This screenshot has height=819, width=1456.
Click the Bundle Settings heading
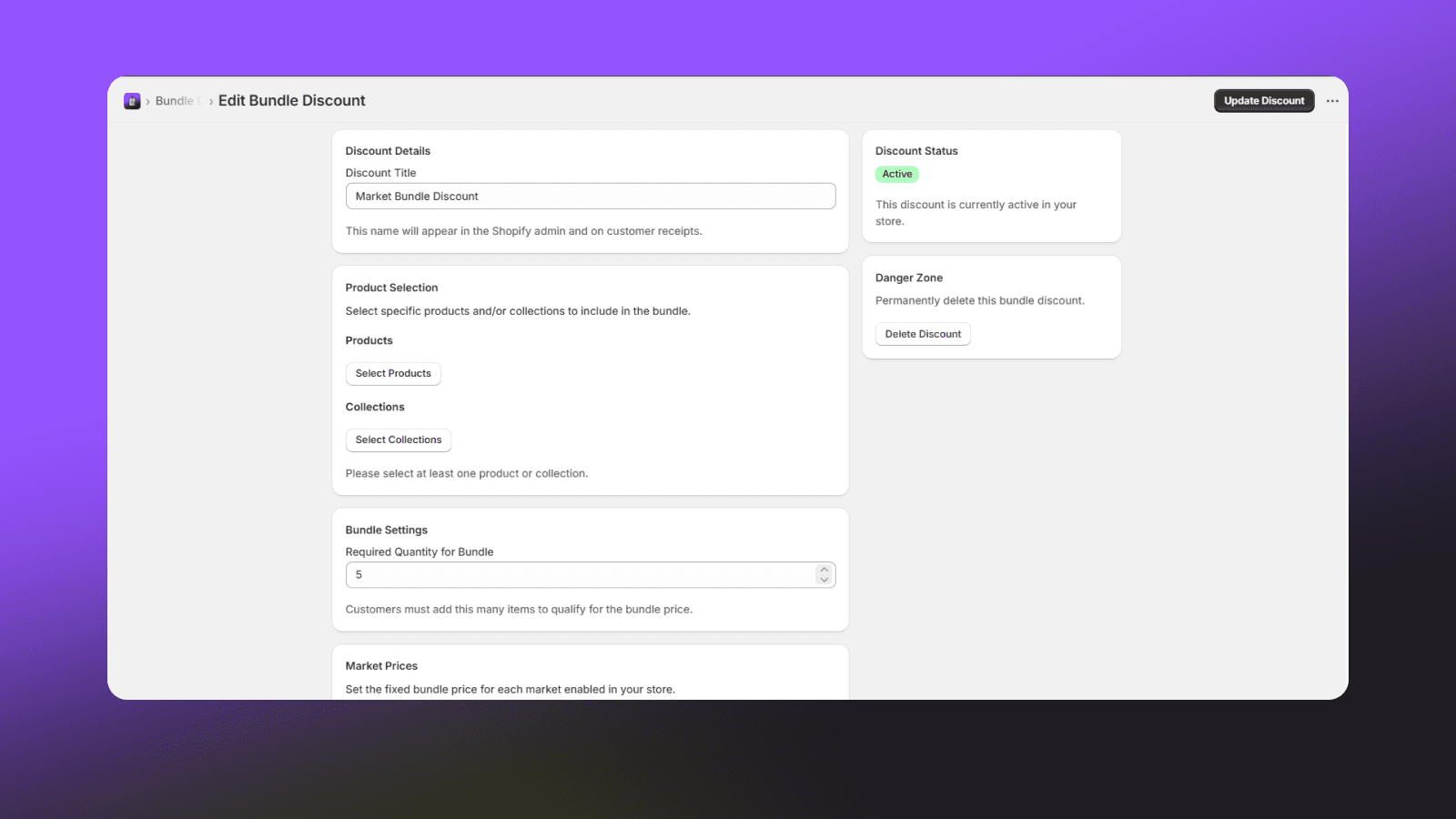(387, 530)
